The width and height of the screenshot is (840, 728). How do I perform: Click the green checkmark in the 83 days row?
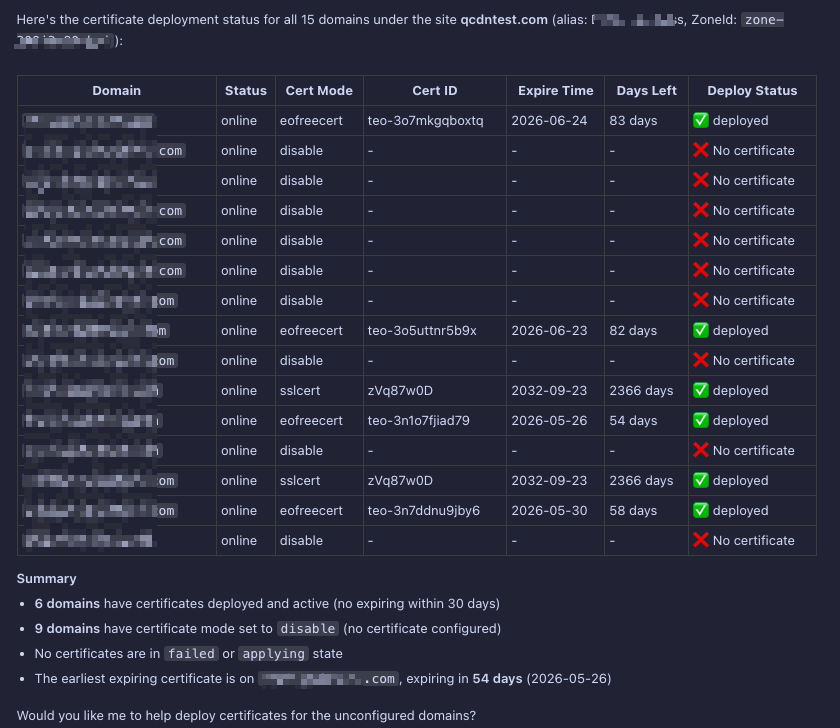(701, 121)
